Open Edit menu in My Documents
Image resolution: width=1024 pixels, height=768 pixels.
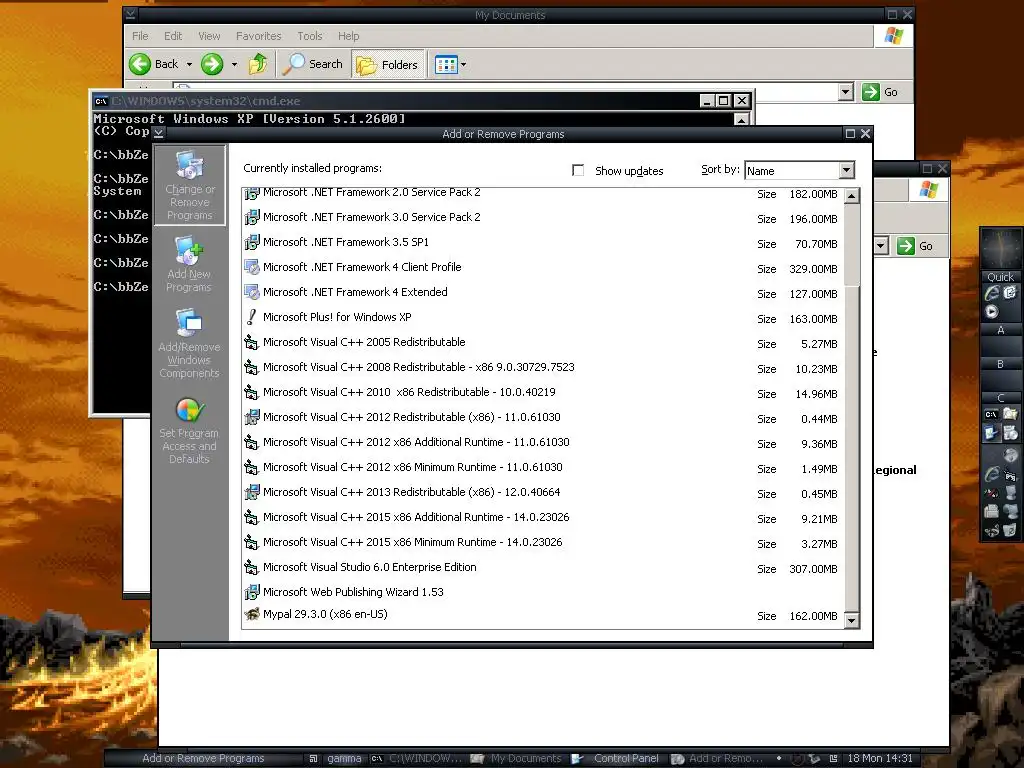(x=173, y=36)
